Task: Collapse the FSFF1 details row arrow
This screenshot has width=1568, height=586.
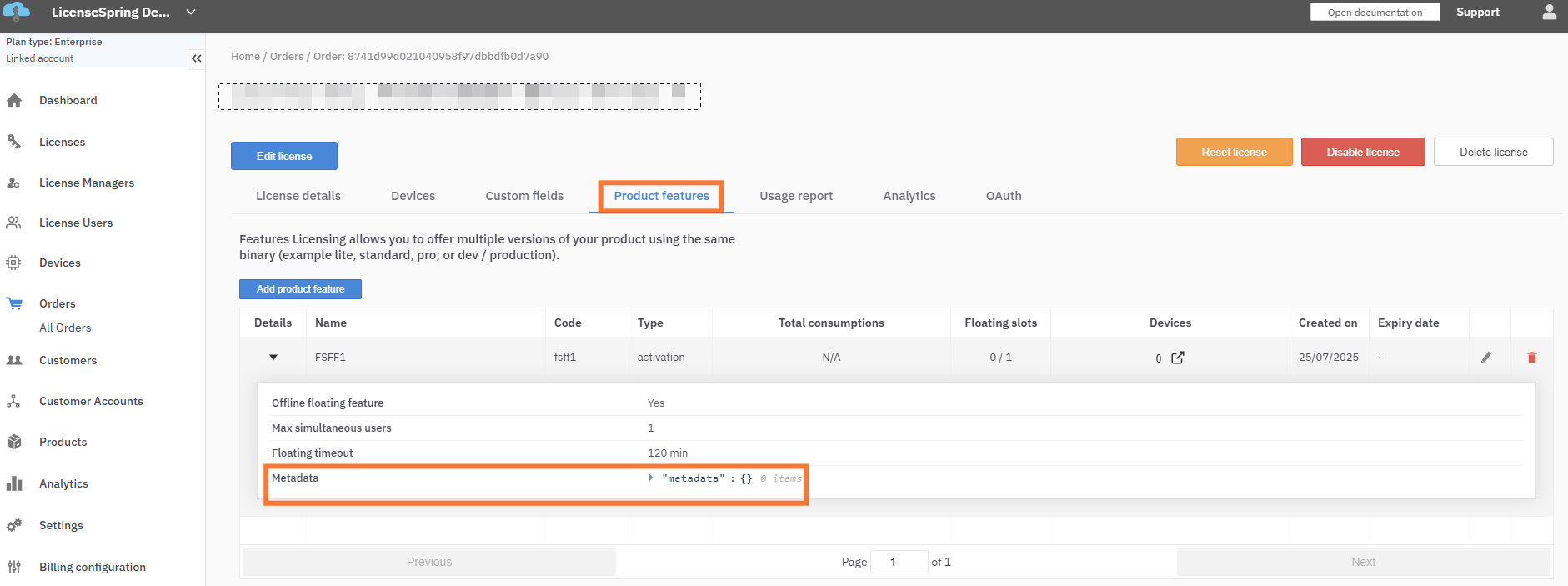Action: pyautogui.click(x=273, y=358)
